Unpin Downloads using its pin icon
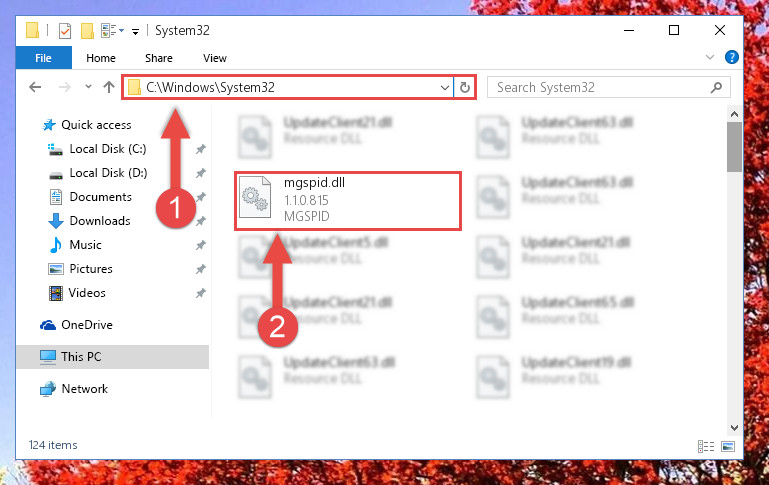 pyautogui.click(x=201, y=221)
